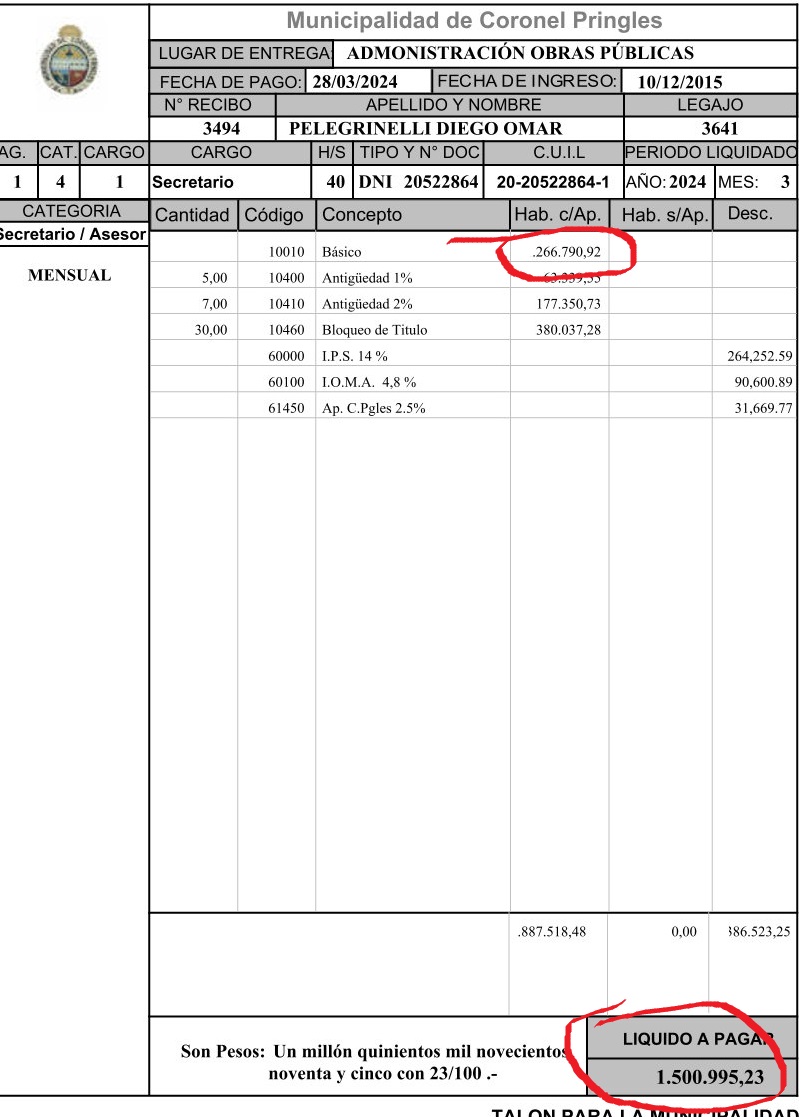Viewport: 801px width, 1117px height.
Task: Click the Código column header
Action: pos(274,215)
